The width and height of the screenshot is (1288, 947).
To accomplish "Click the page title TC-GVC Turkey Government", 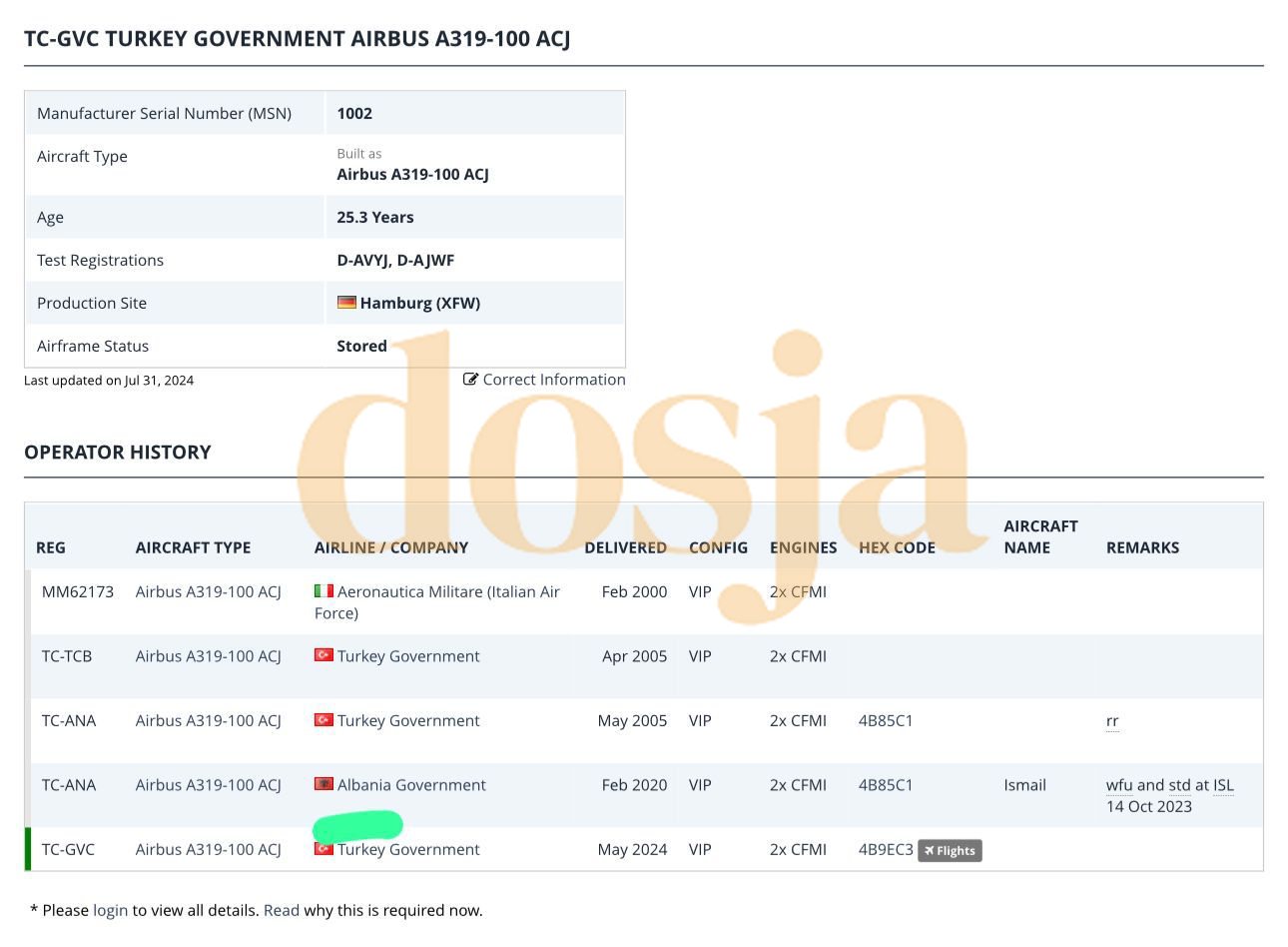I will 298,39.
